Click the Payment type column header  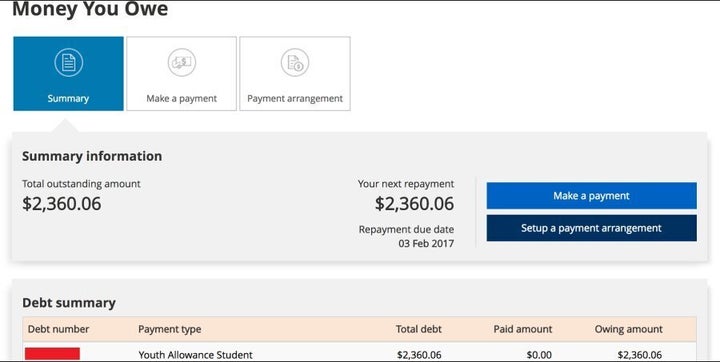[x=169, y=329]
